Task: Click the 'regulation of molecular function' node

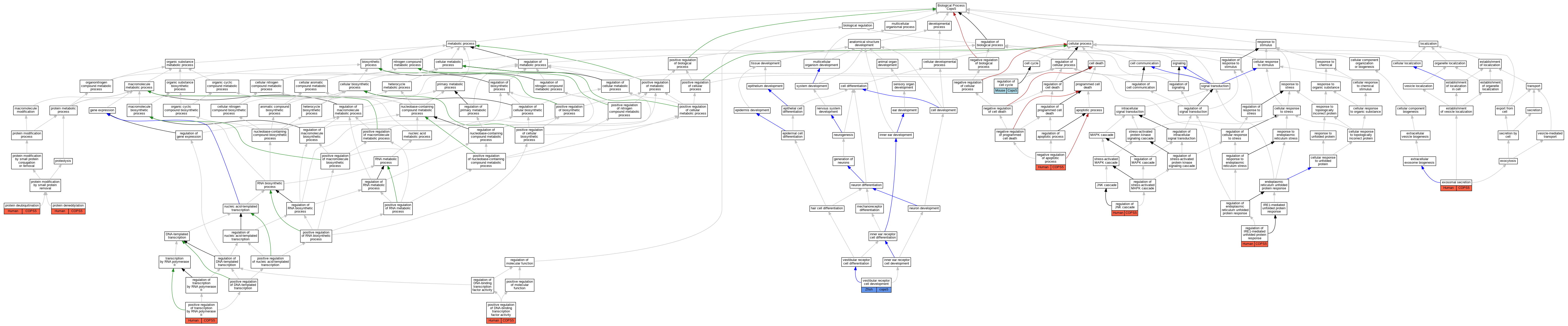Action: click(519, 262)
